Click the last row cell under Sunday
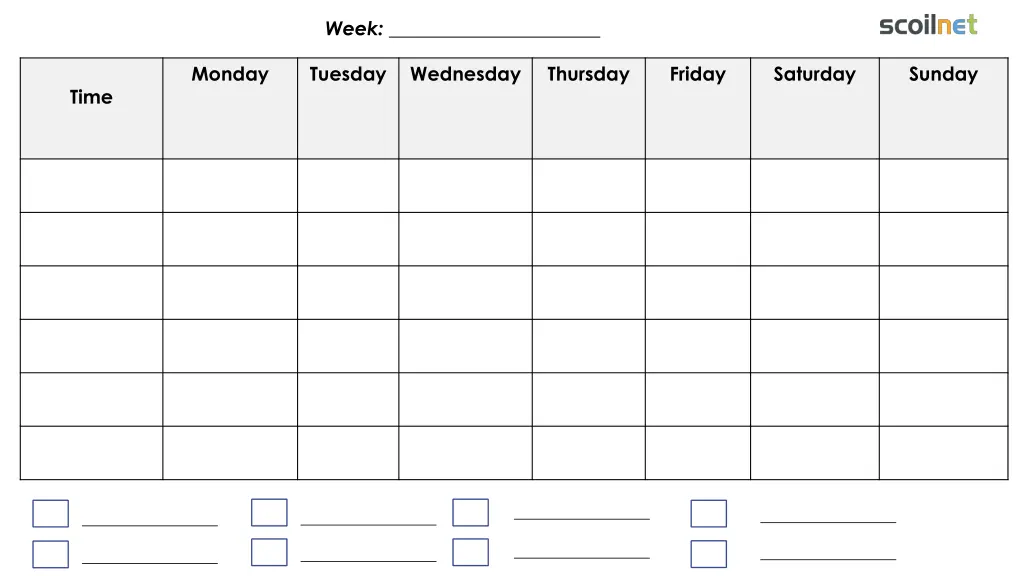 tap(944, 453)
